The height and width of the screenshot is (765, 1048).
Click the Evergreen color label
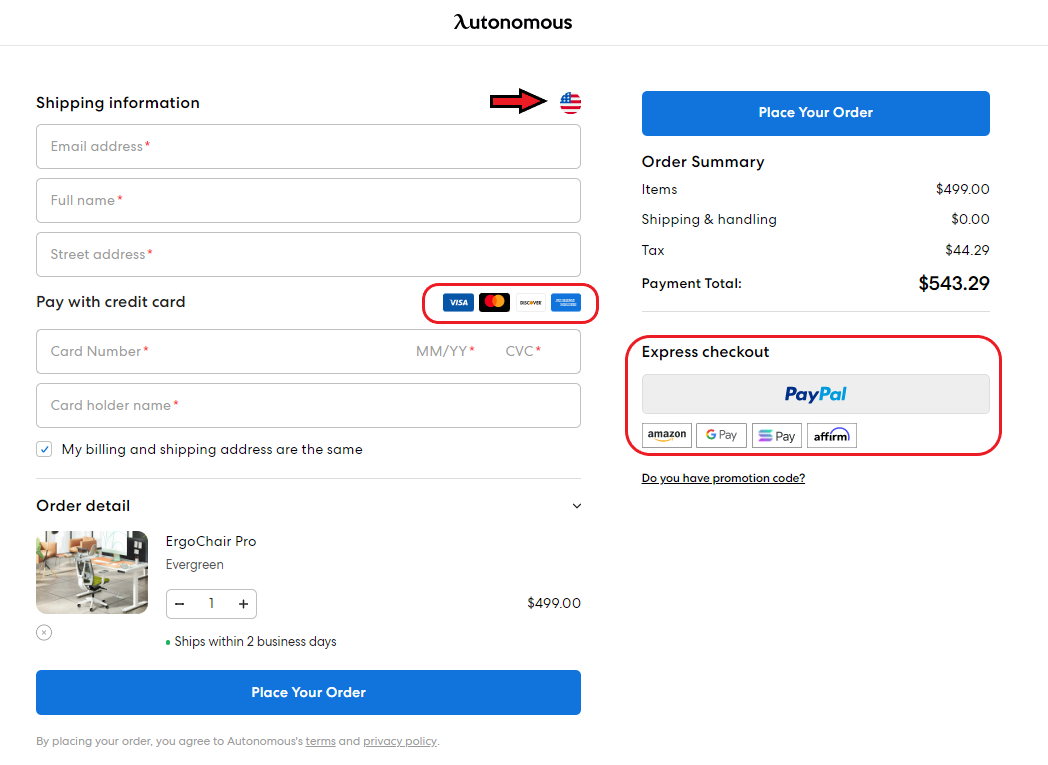click(194, 565)
